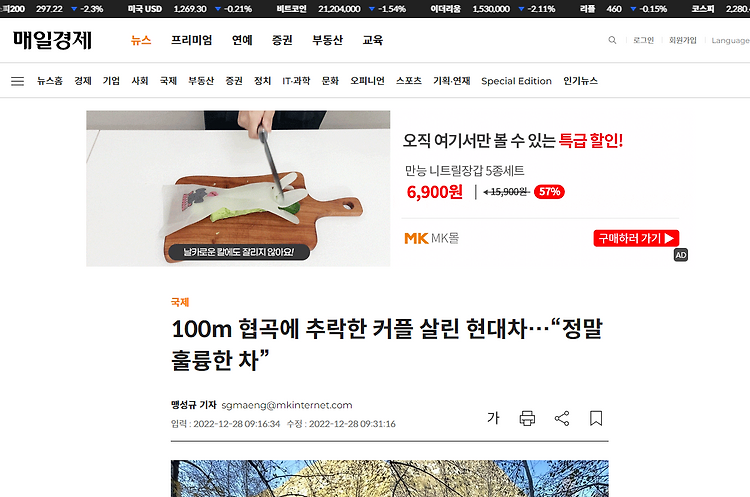The width and height of the screenshot is (750, 497).
Task: Go to 매일경제 home logo
Action: click(x=52, y=40)
